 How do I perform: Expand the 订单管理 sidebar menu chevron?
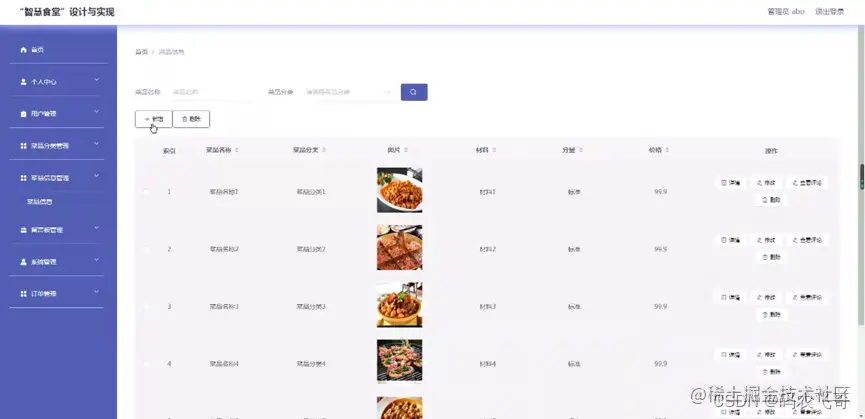[x=97, y=292]
